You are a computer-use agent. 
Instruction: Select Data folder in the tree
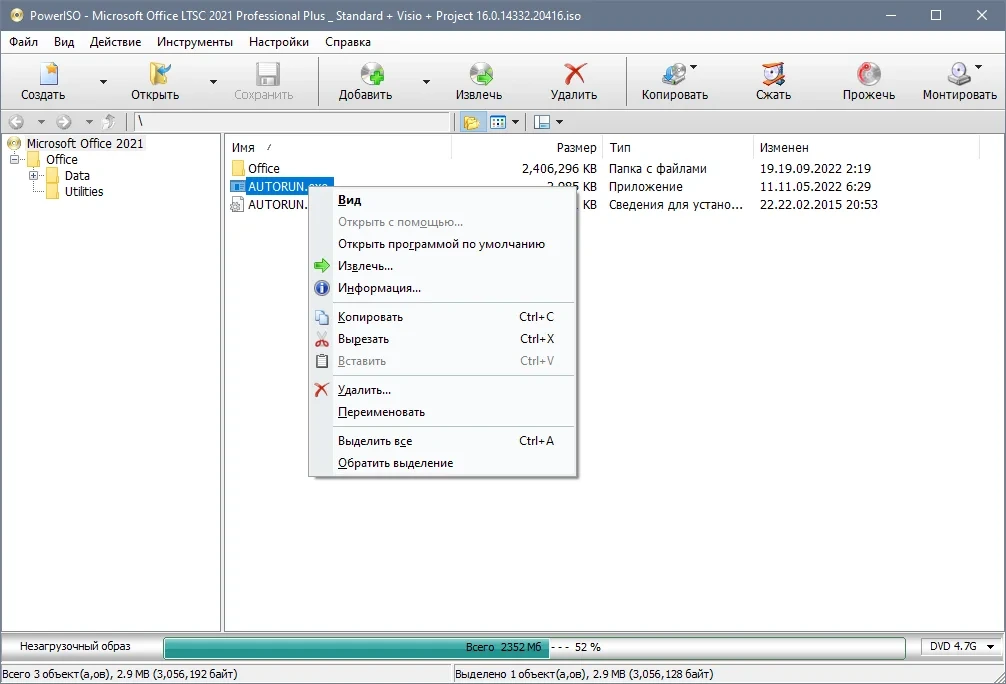tap(77, 175)
